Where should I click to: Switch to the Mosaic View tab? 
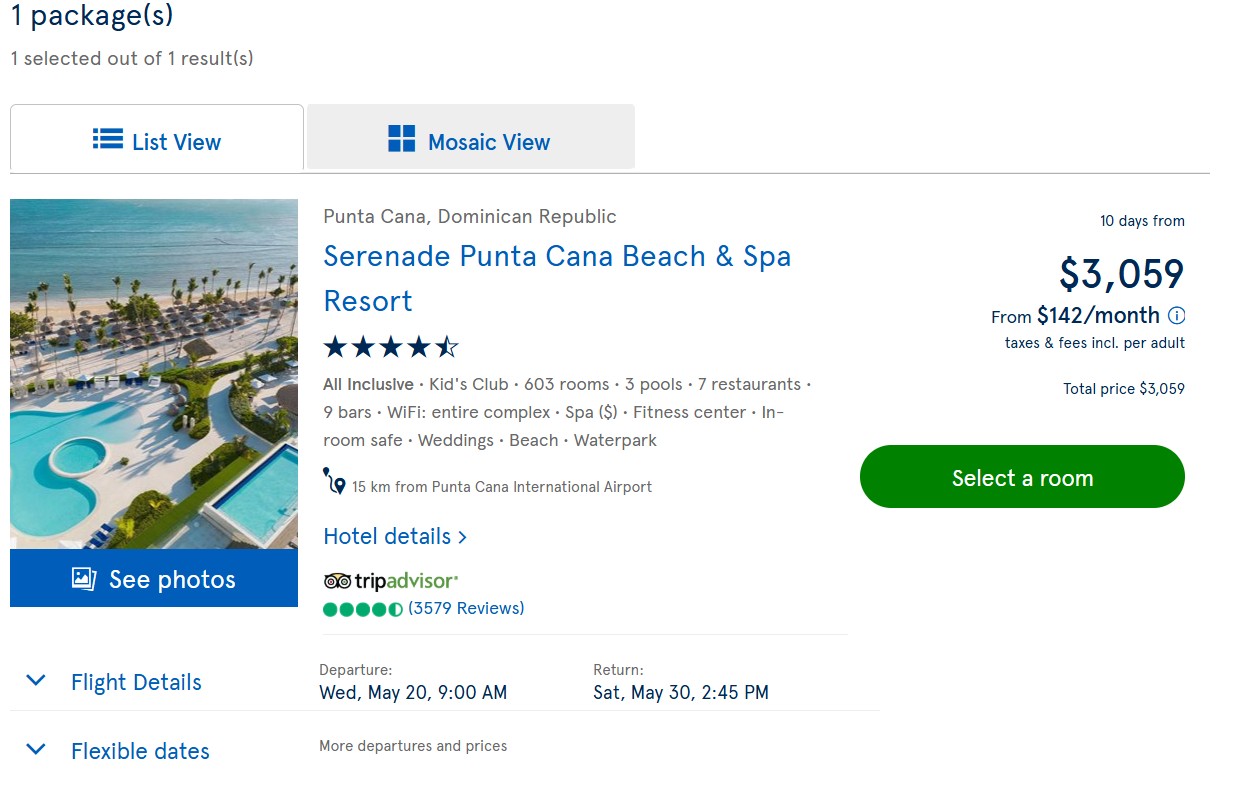click(470, 140)
